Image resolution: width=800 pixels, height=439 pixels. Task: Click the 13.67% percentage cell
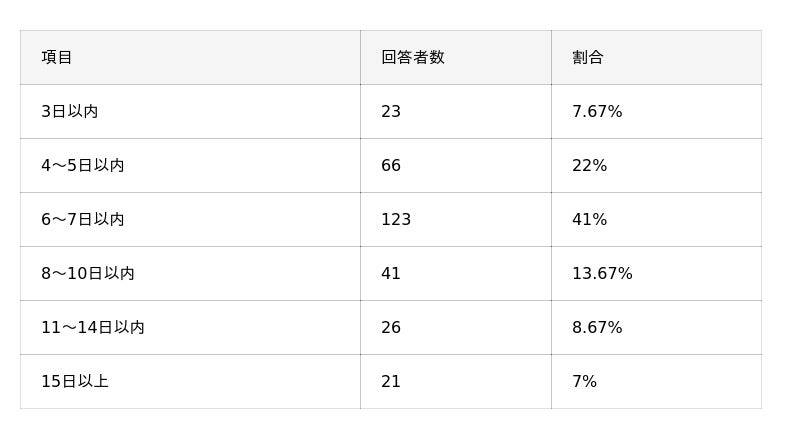(602, 274)
